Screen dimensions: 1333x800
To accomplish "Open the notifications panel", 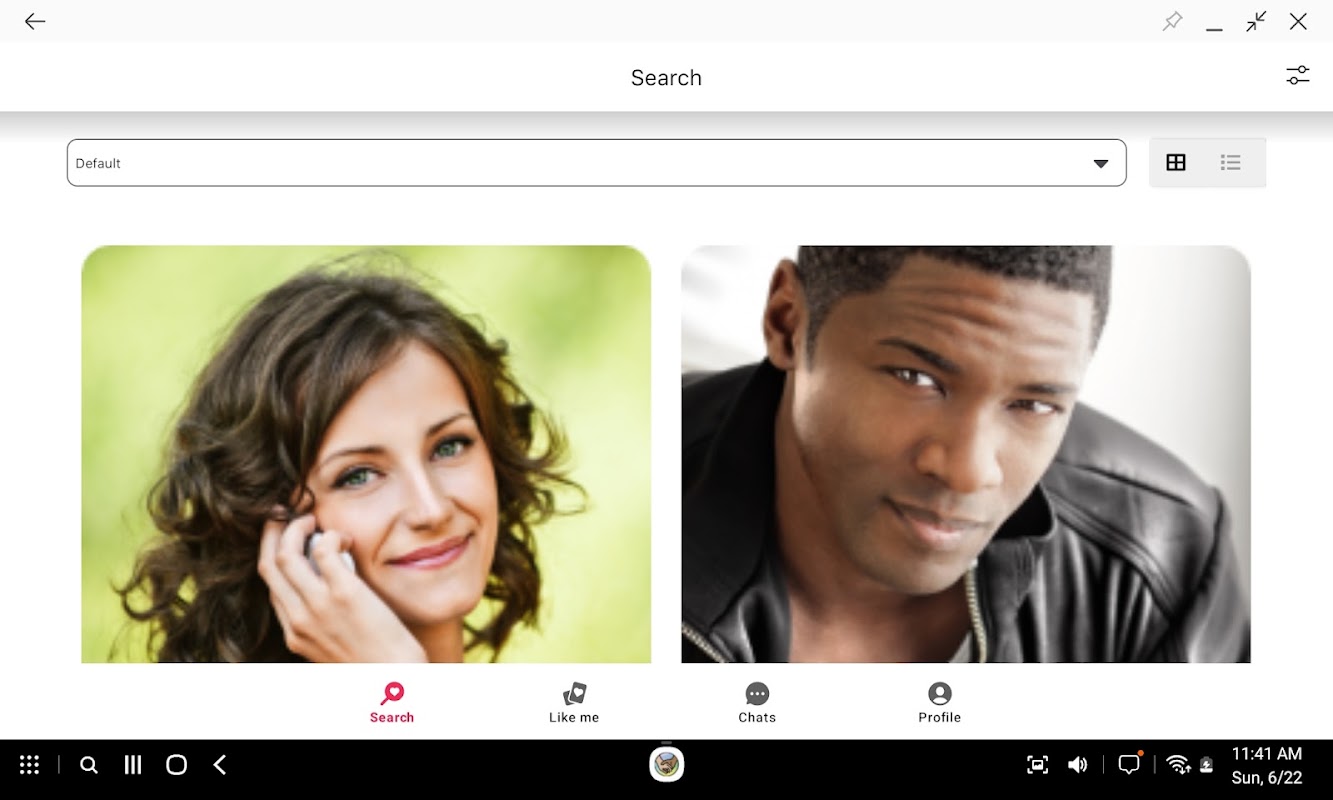I will pos(1129,765).
